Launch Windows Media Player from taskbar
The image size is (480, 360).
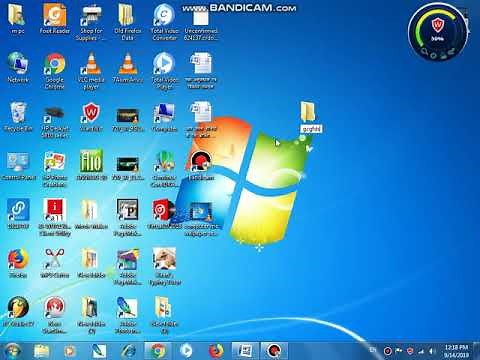coord(70,351)
